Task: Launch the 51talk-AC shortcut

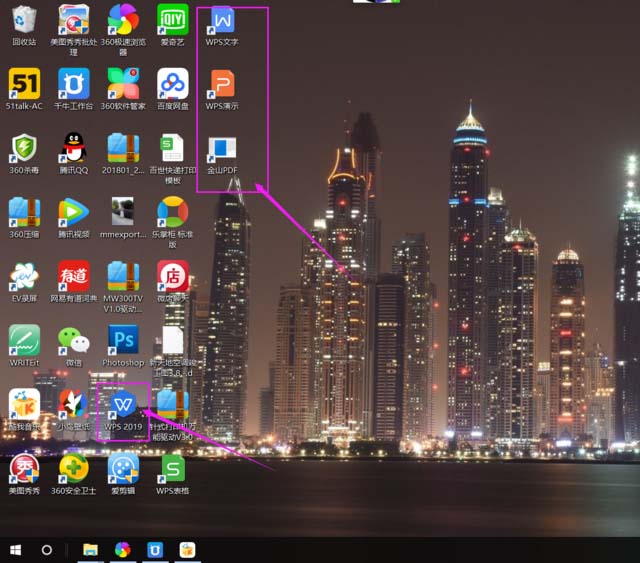Action: click(24, 84)
